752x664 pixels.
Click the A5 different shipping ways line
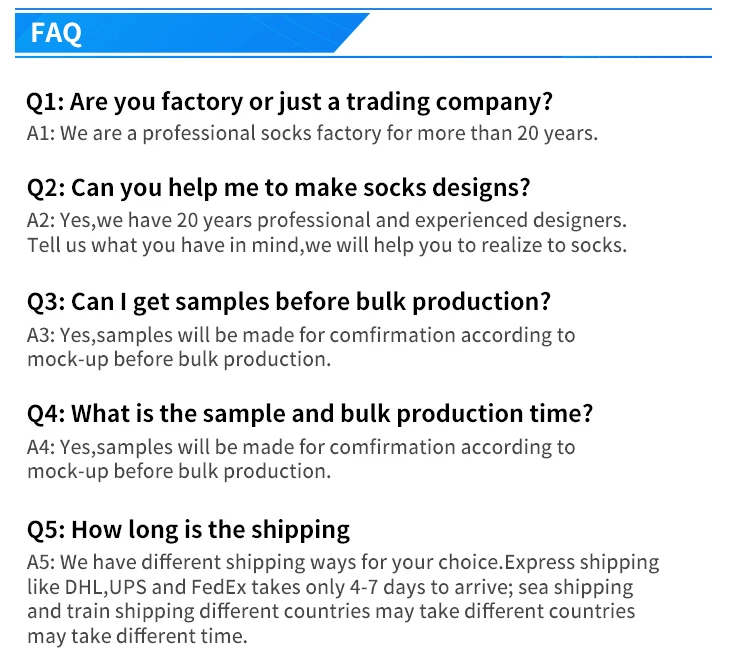point(342,562)
